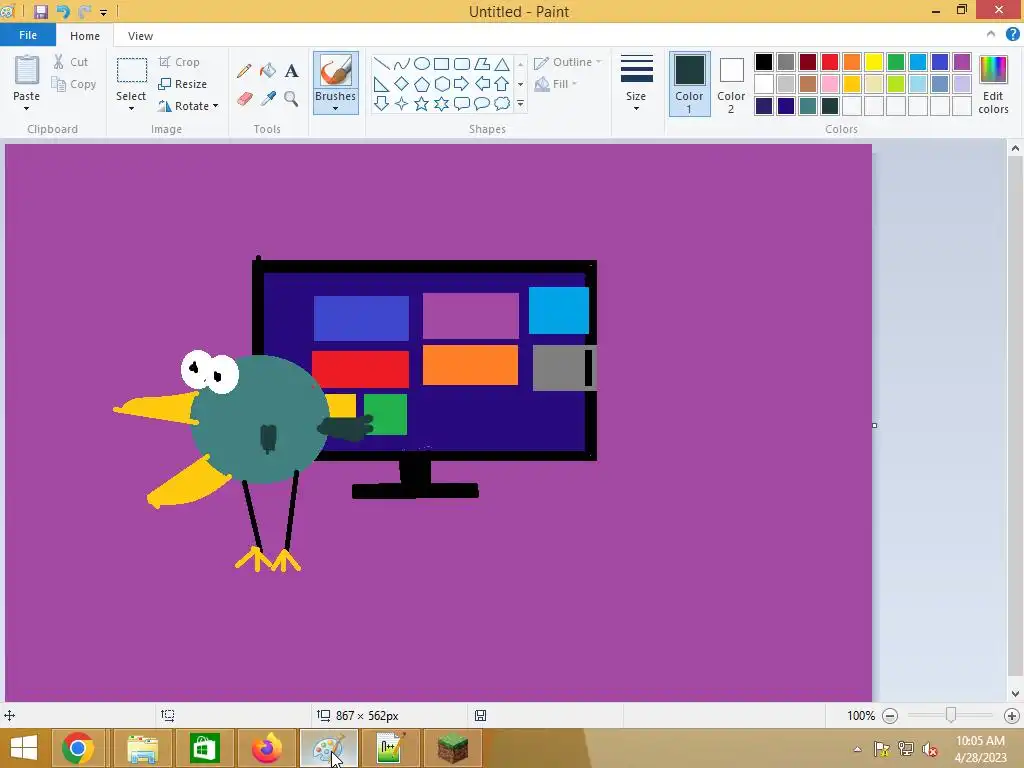Click the muted volume tray icon

pos(930,749)
